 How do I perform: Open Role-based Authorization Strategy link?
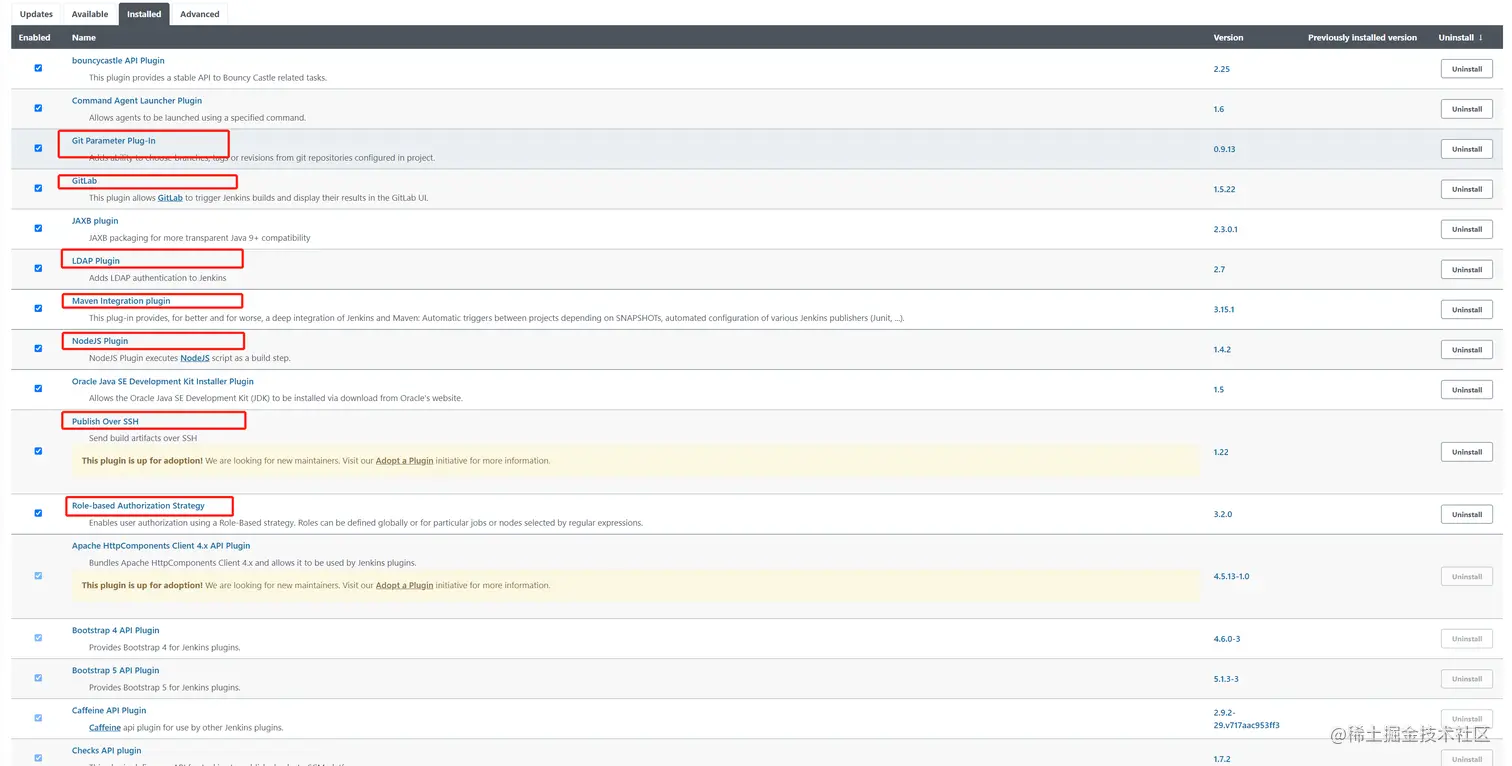pos(138,506)
